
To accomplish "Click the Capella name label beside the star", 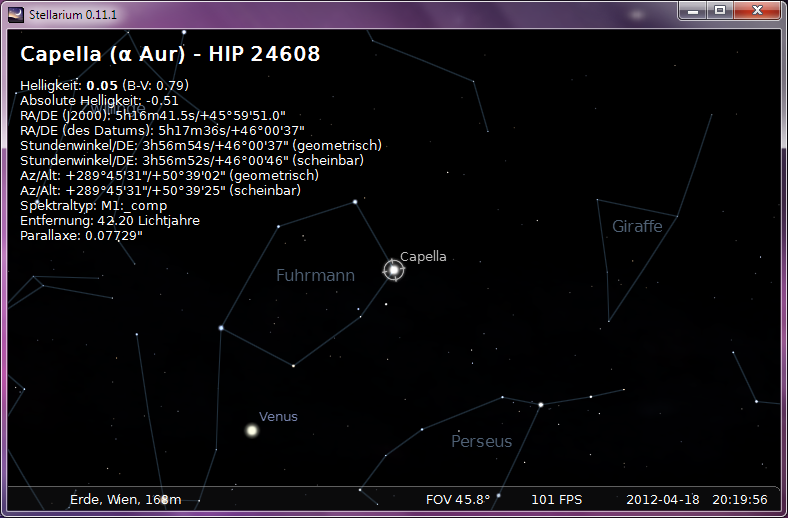I will click(423, 257).
